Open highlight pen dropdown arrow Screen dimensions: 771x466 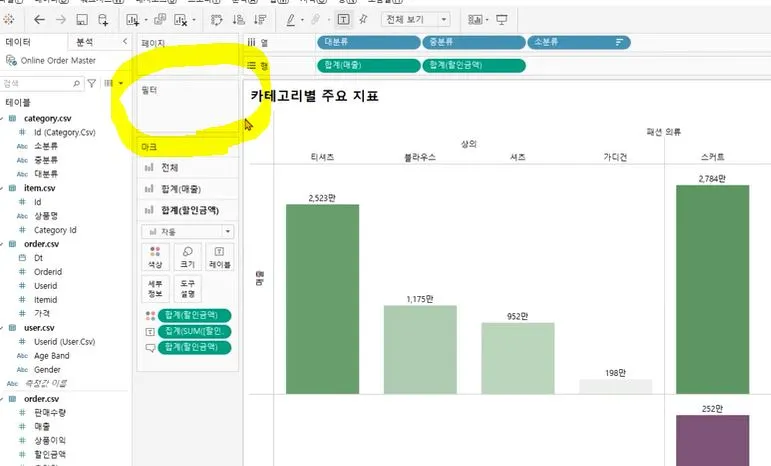pos(302,20)
